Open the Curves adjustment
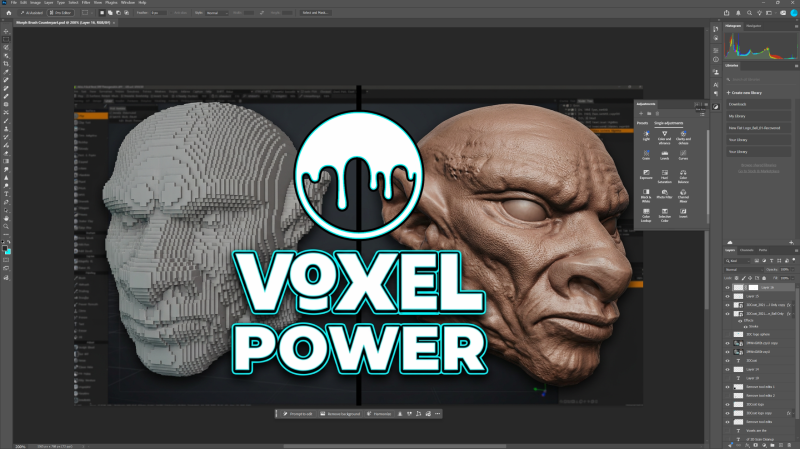Screen dimensions: 800x449 pyautogui.click(x=683, y=155)
